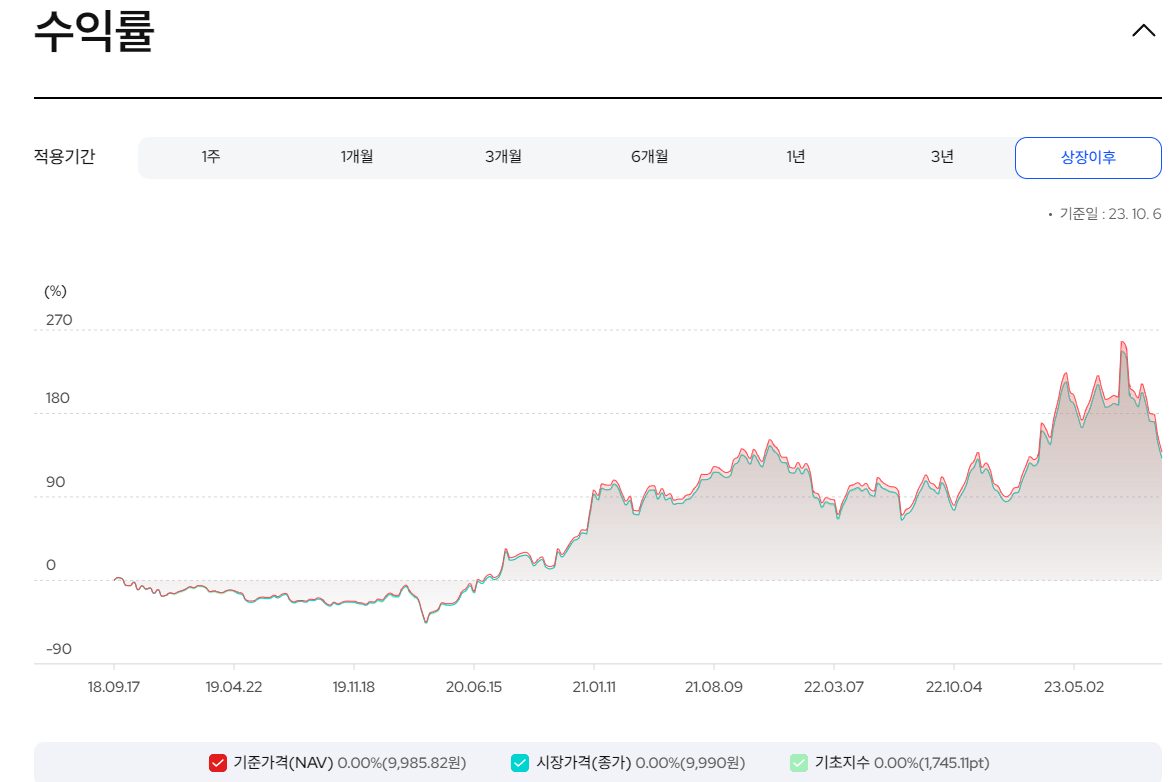
Task: Click the 23.05.02 x-axis date label
Action: click(1074, 686)
